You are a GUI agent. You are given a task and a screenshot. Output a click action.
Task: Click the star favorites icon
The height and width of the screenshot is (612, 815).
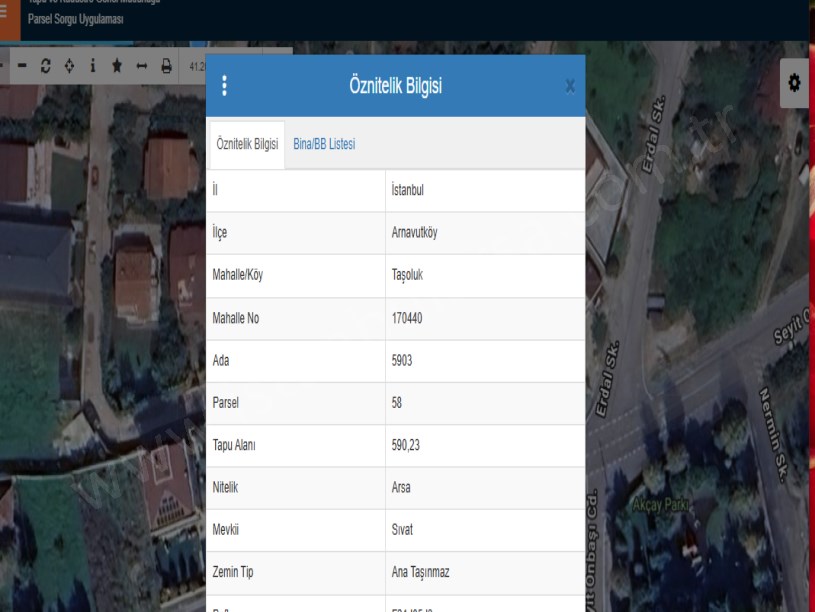click(117, 66)
